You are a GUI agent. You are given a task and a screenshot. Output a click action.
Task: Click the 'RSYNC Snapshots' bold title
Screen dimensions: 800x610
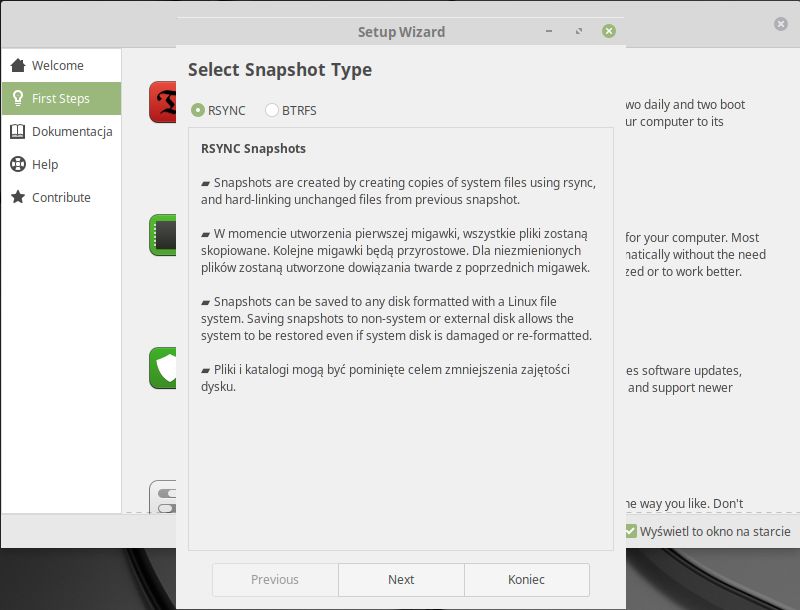click(x=254, y=148)
